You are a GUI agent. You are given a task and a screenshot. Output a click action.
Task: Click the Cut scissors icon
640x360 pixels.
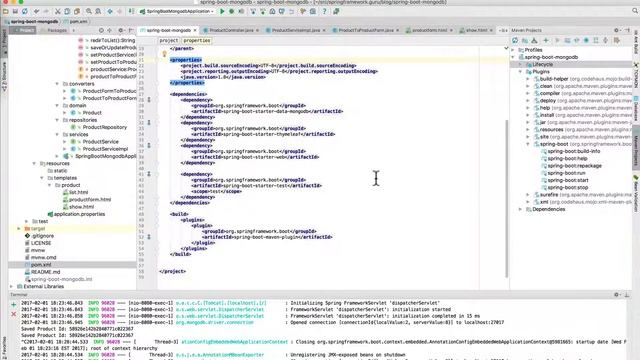pyautogui.click(x=58, y=11)
